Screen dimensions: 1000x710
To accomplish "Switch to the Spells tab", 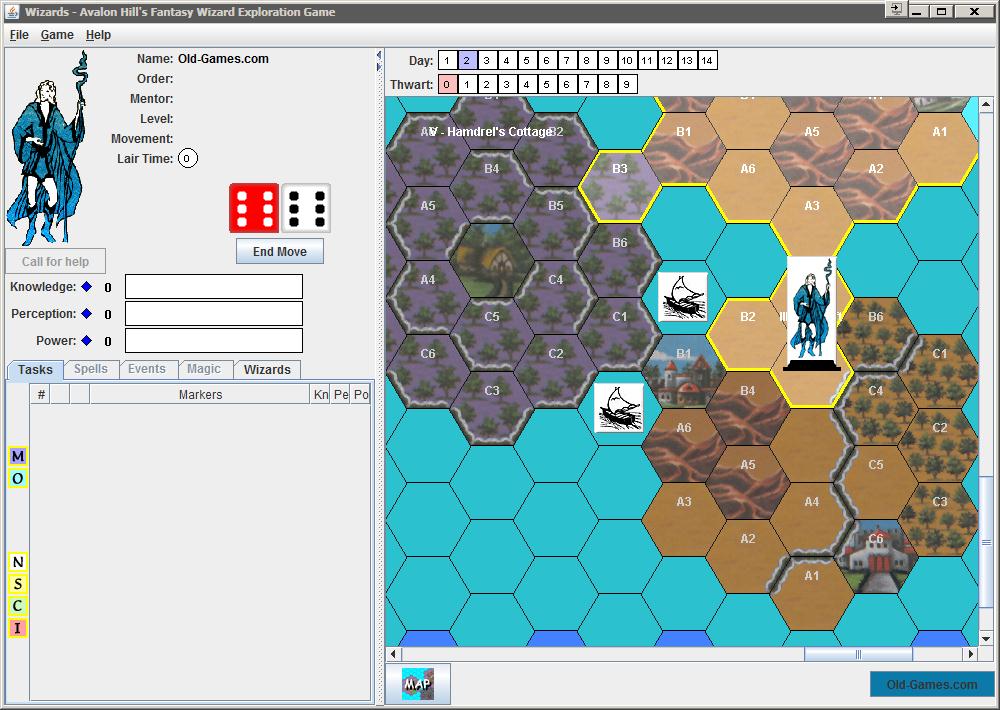I will (x=91, y=369).
